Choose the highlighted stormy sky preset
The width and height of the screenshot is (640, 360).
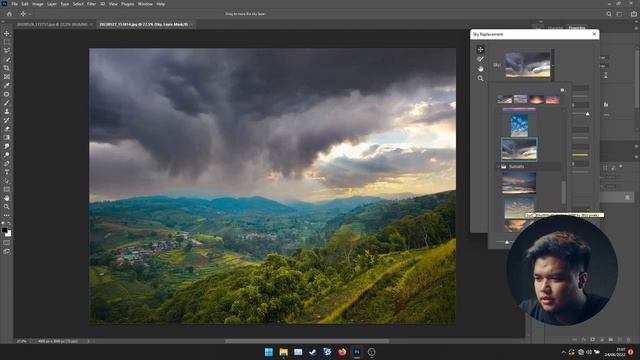(x=519, y=149)
